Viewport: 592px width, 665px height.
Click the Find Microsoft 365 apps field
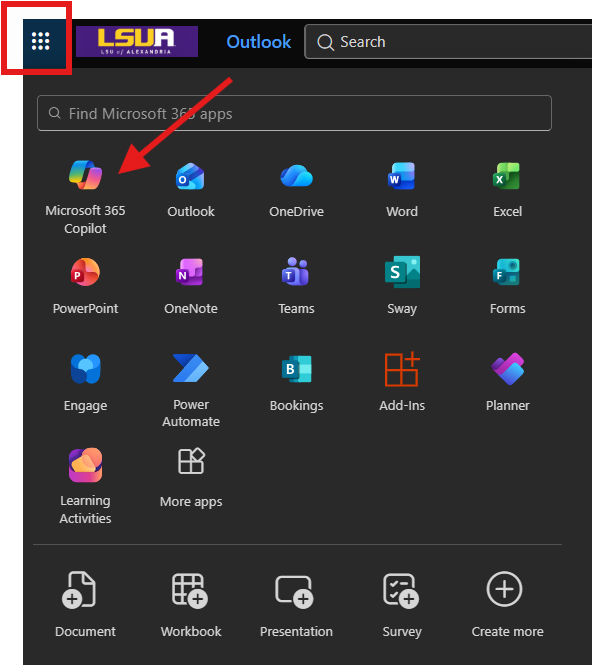(x=294, y=113)
